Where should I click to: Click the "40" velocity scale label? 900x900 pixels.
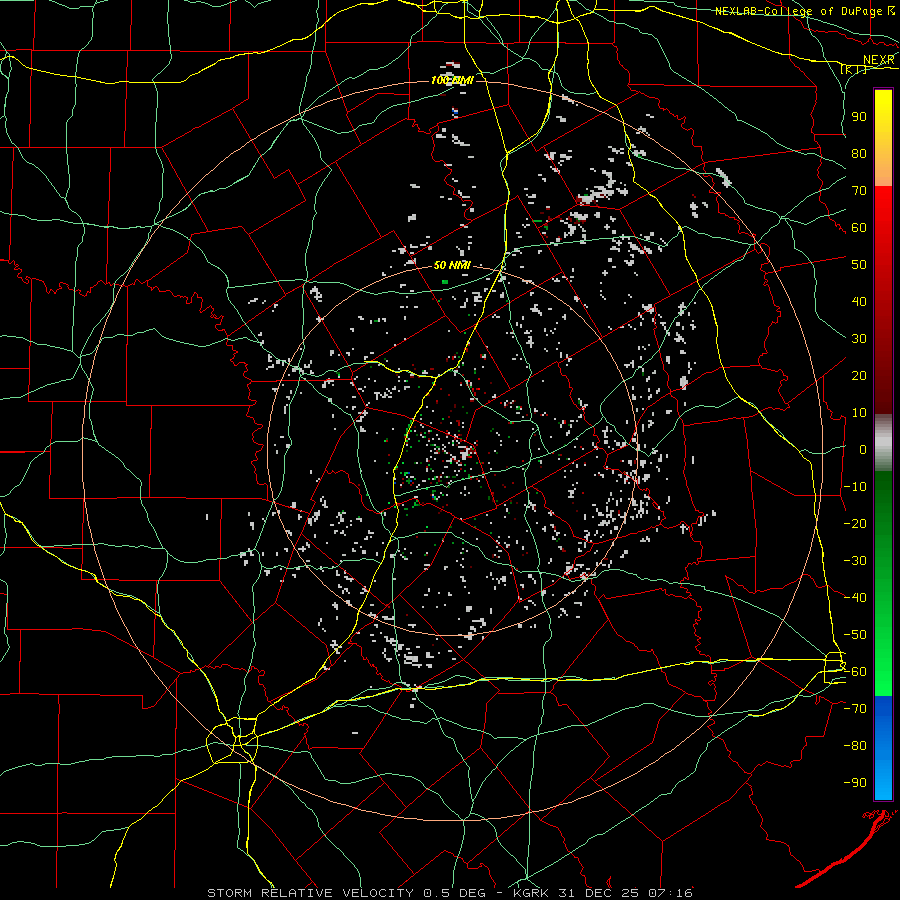pos(859,302)
